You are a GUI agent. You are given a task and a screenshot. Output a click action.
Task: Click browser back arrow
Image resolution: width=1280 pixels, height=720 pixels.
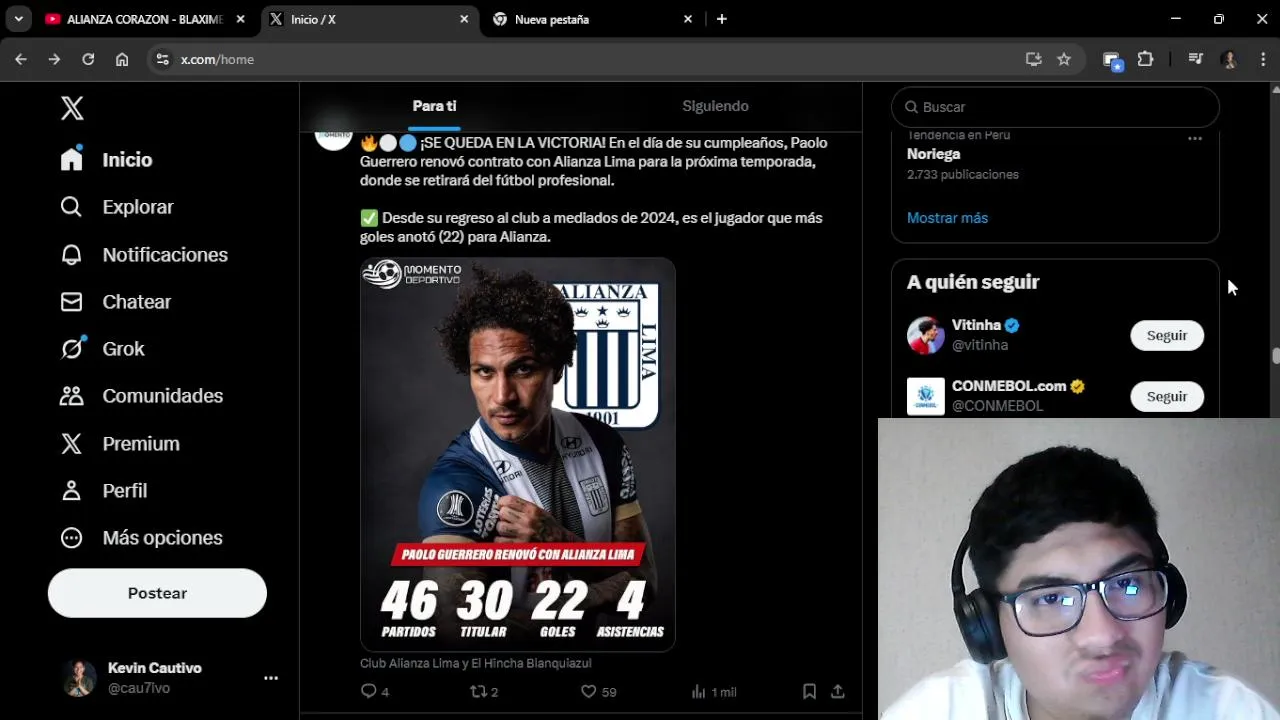tap(21, 60)
